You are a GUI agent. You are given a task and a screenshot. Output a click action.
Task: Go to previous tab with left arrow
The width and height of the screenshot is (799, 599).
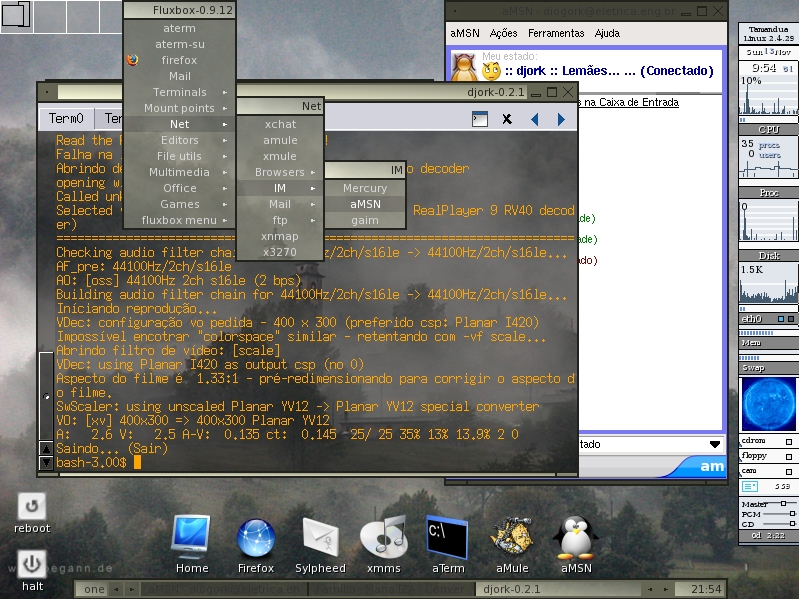coord(535,119)
